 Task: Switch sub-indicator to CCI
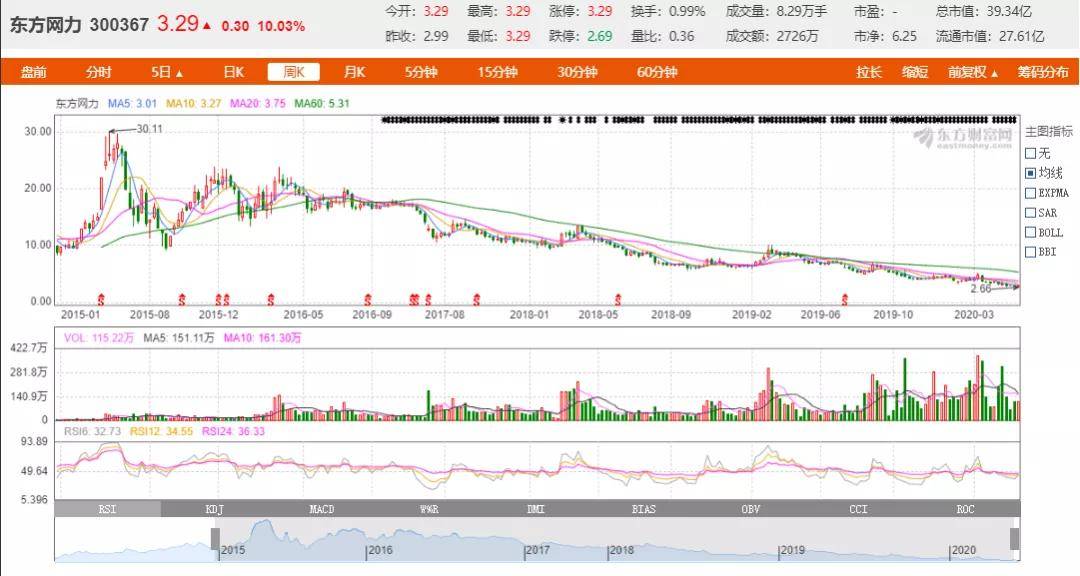858,509
